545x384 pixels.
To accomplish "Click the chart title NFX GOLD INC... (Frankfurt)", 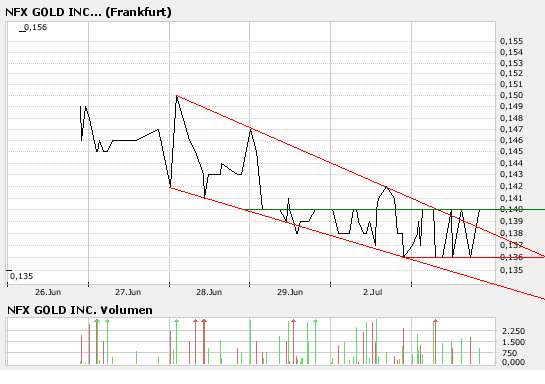I will [88, 12].
